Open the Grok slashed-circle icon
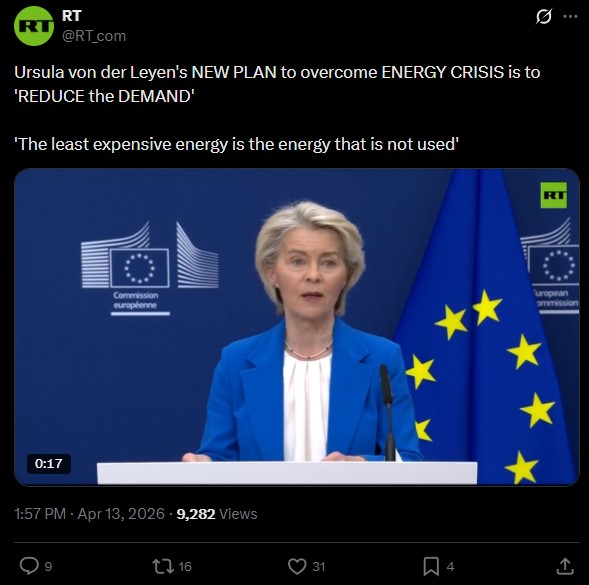The image size is (589, 585). pos(544,17)
